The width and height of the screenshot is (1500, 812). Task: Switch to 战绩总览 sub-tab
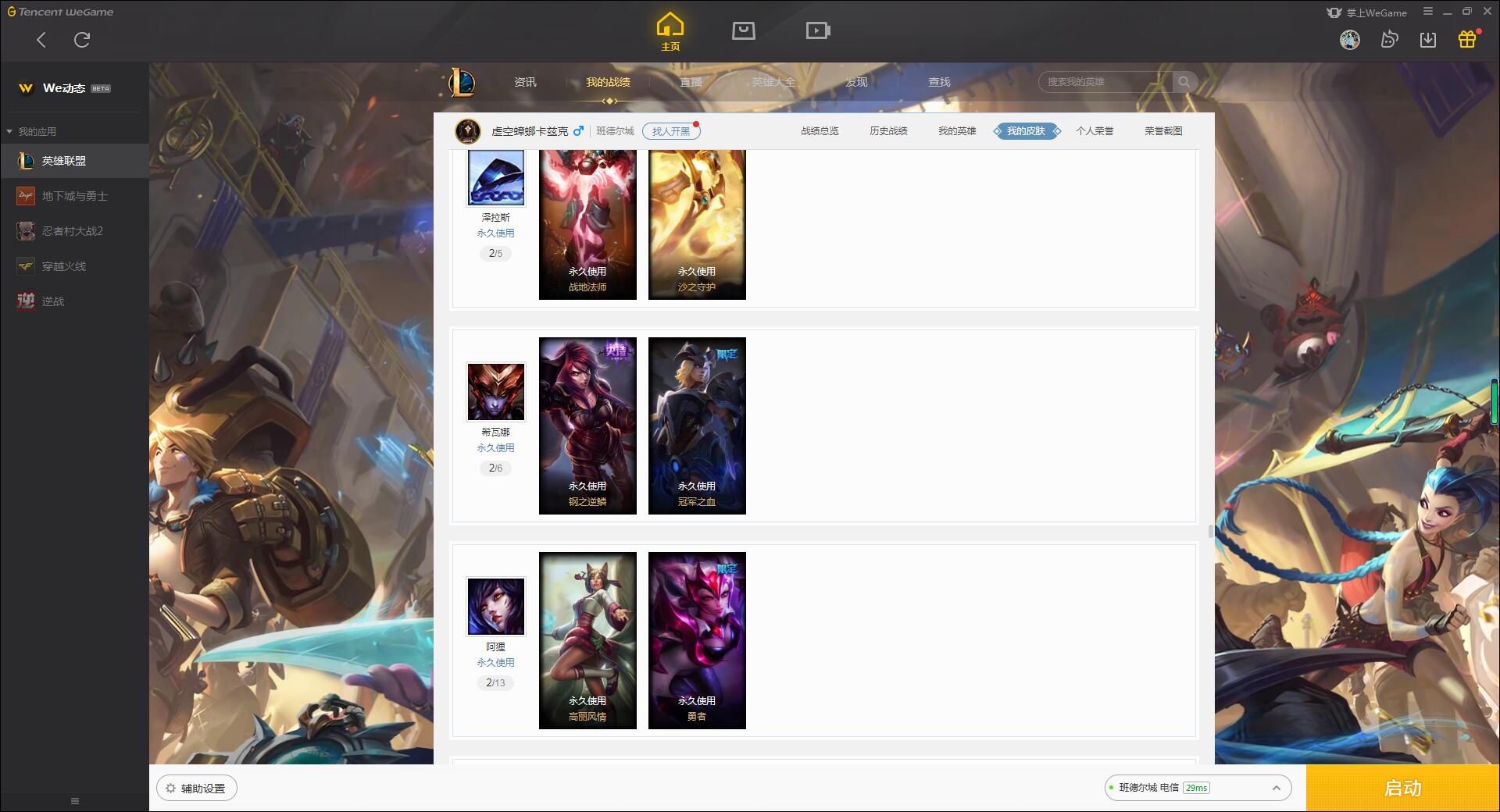(820, 131)
